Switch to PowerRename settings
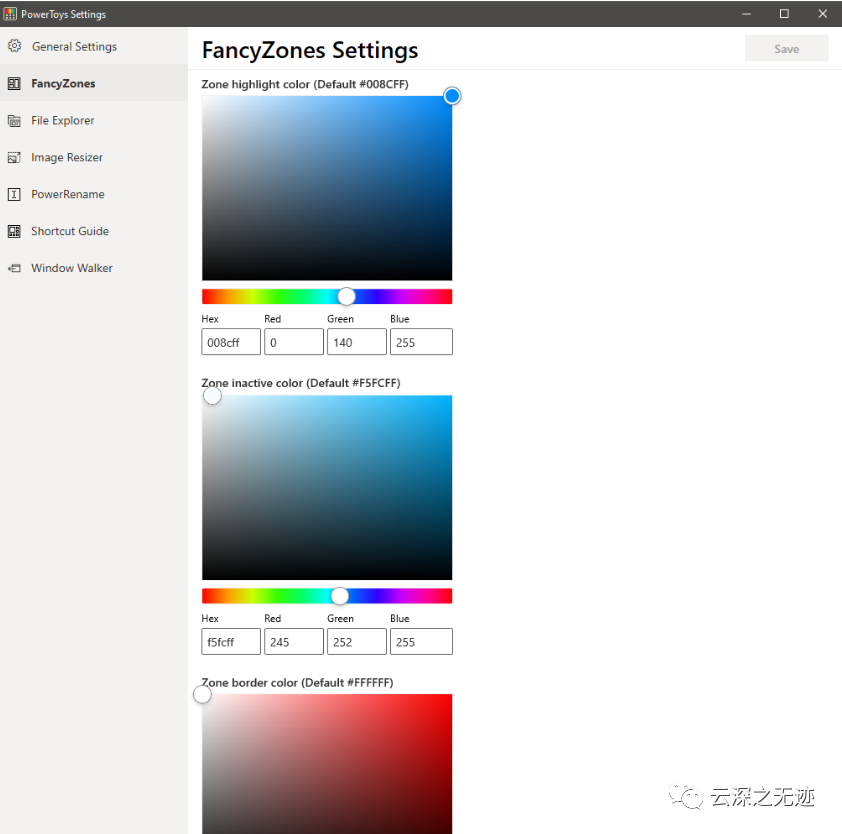The height and width of the screenshot is (834, 842). 94,194
